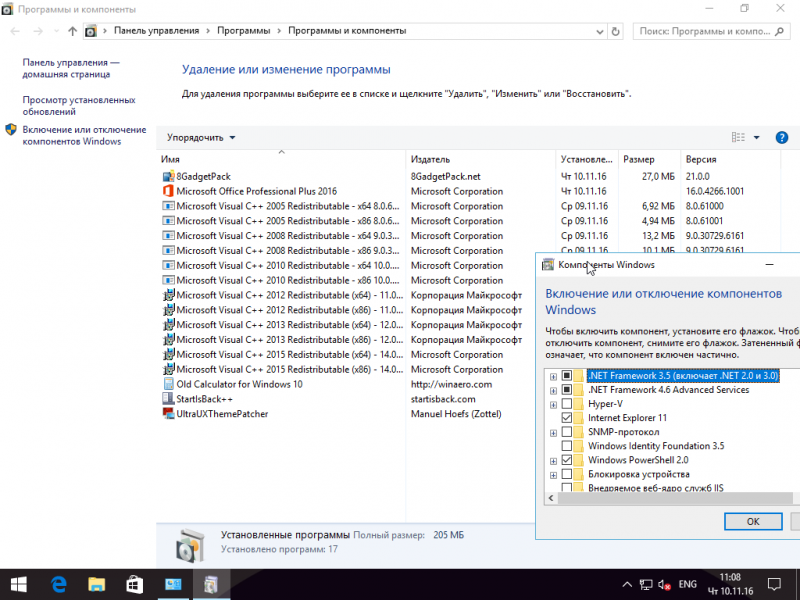Refresh the Programs and Components address bar
800x600 pixels.
(x=616, y=31)
